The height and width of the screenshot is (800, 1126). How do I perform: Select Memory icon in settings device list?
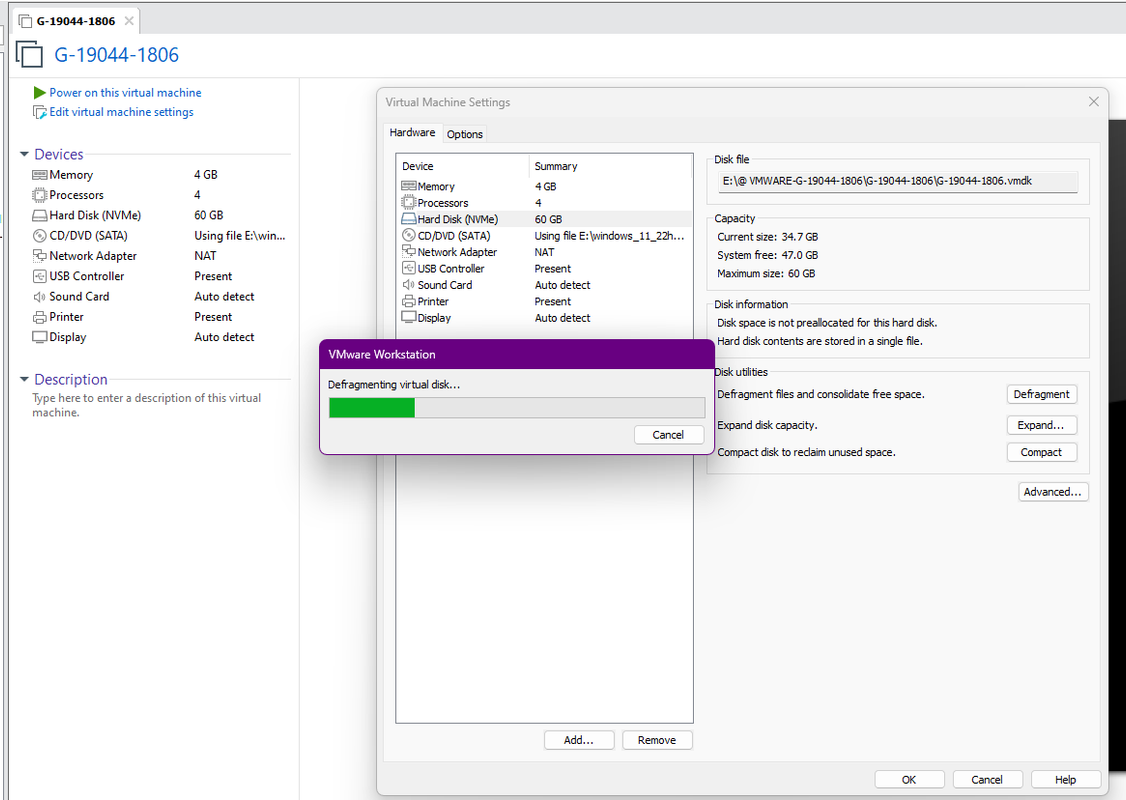(409, 186)
